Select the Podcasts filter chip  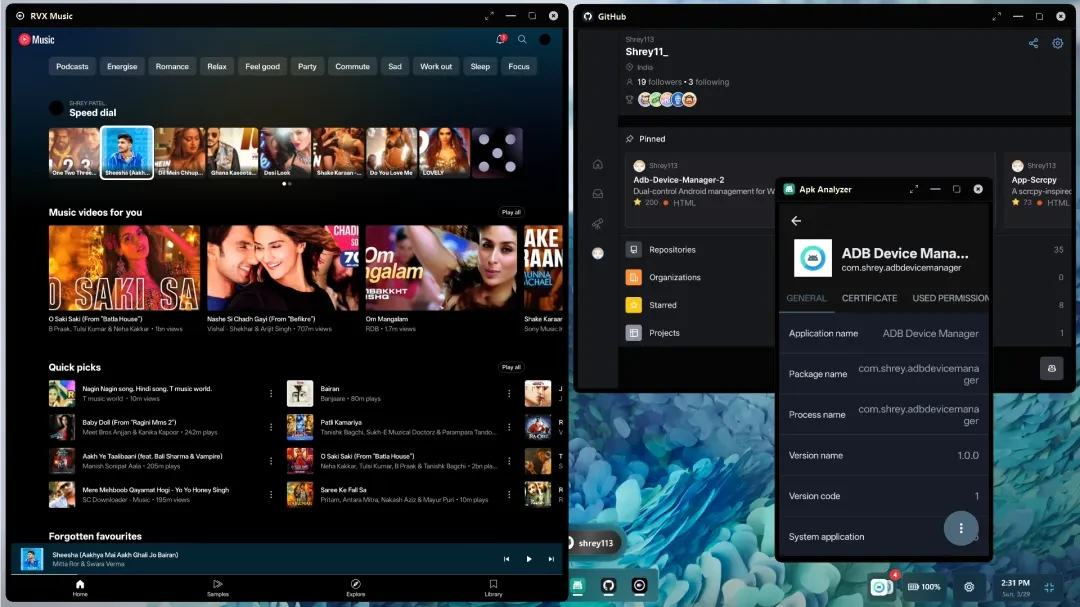click(72, 66)
